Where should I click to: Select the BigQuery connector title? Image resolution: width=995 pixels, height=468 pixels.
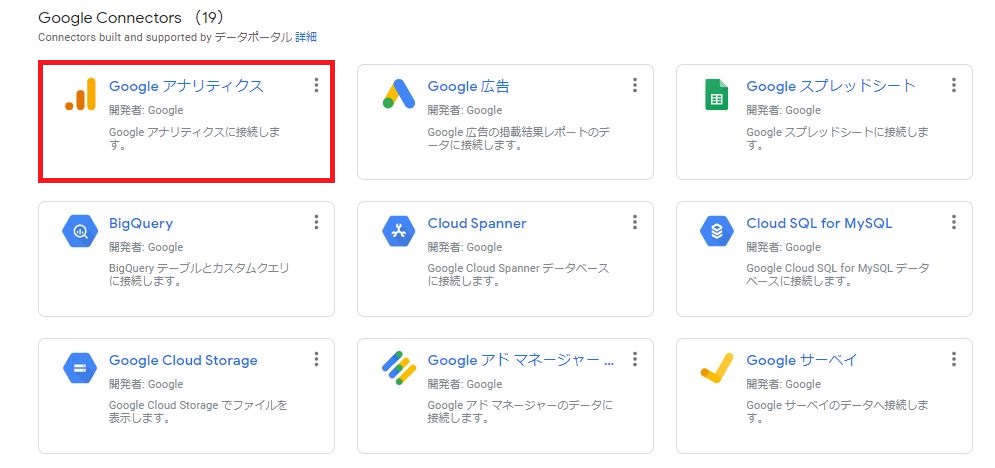[141, 223]
